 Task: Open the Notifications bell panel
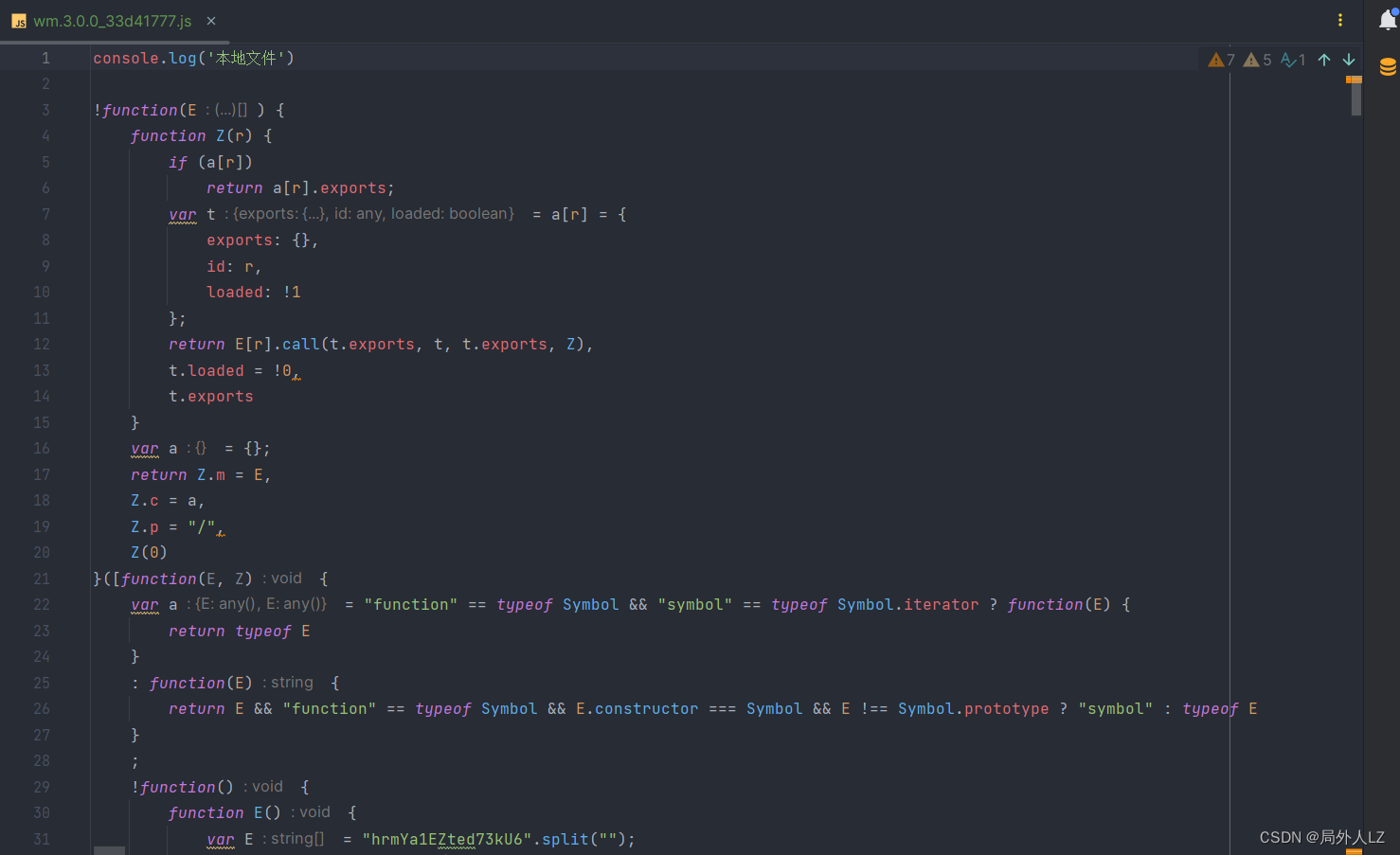[x=1388, y=20]
